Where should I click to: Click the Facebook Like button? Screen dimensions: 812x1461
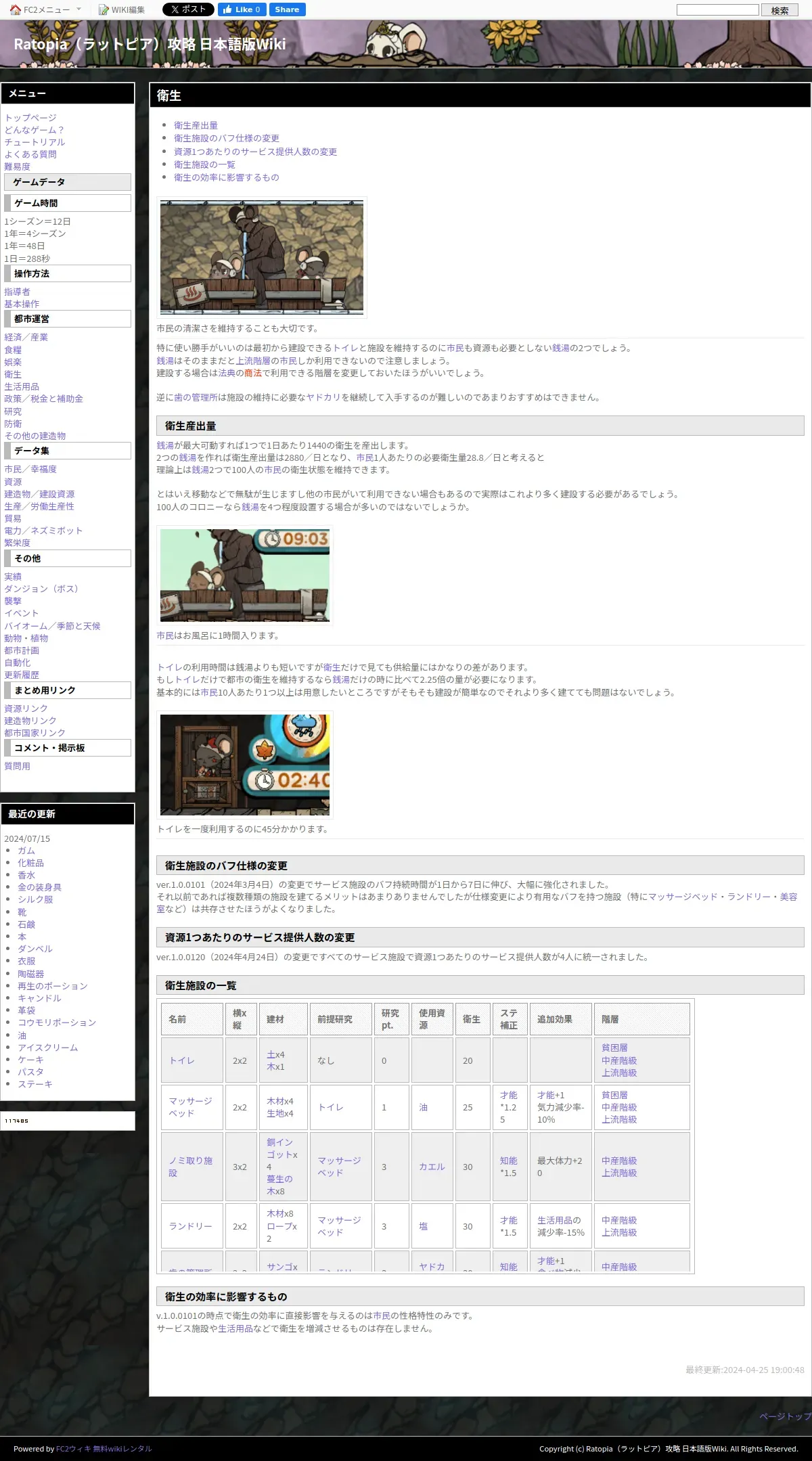click(242, 9)
